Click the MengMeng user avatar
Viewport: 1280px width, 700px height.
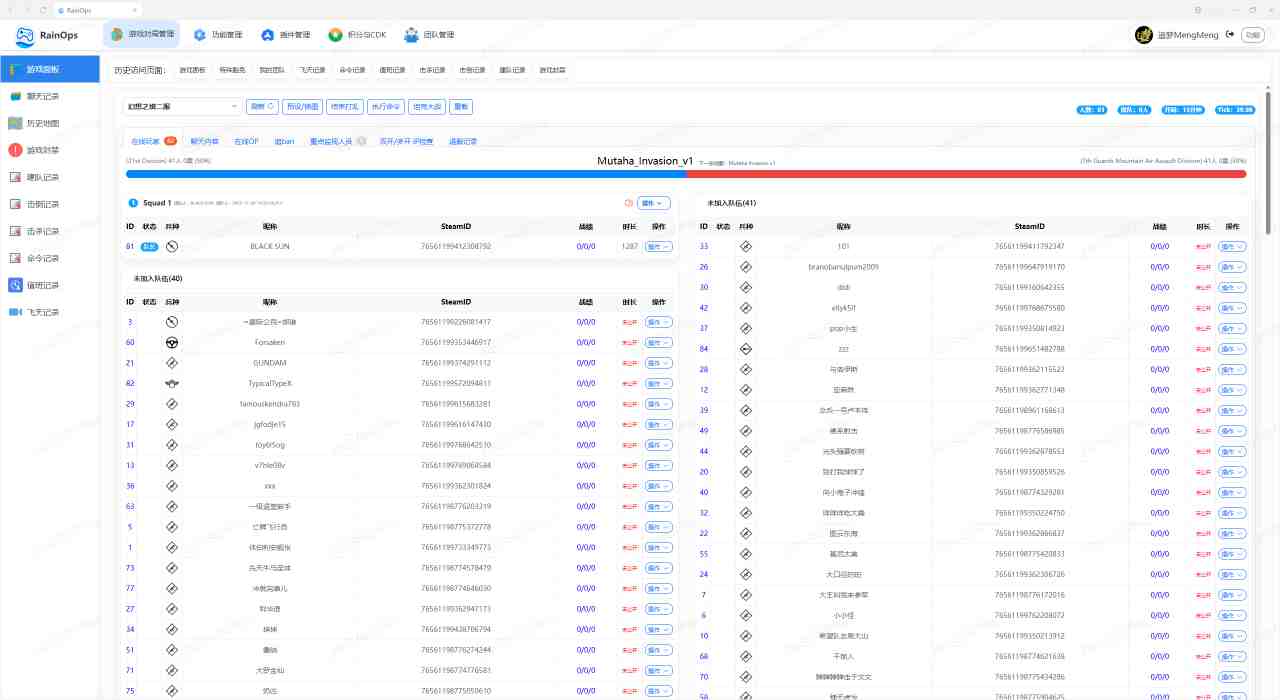tap(1144, 35)
